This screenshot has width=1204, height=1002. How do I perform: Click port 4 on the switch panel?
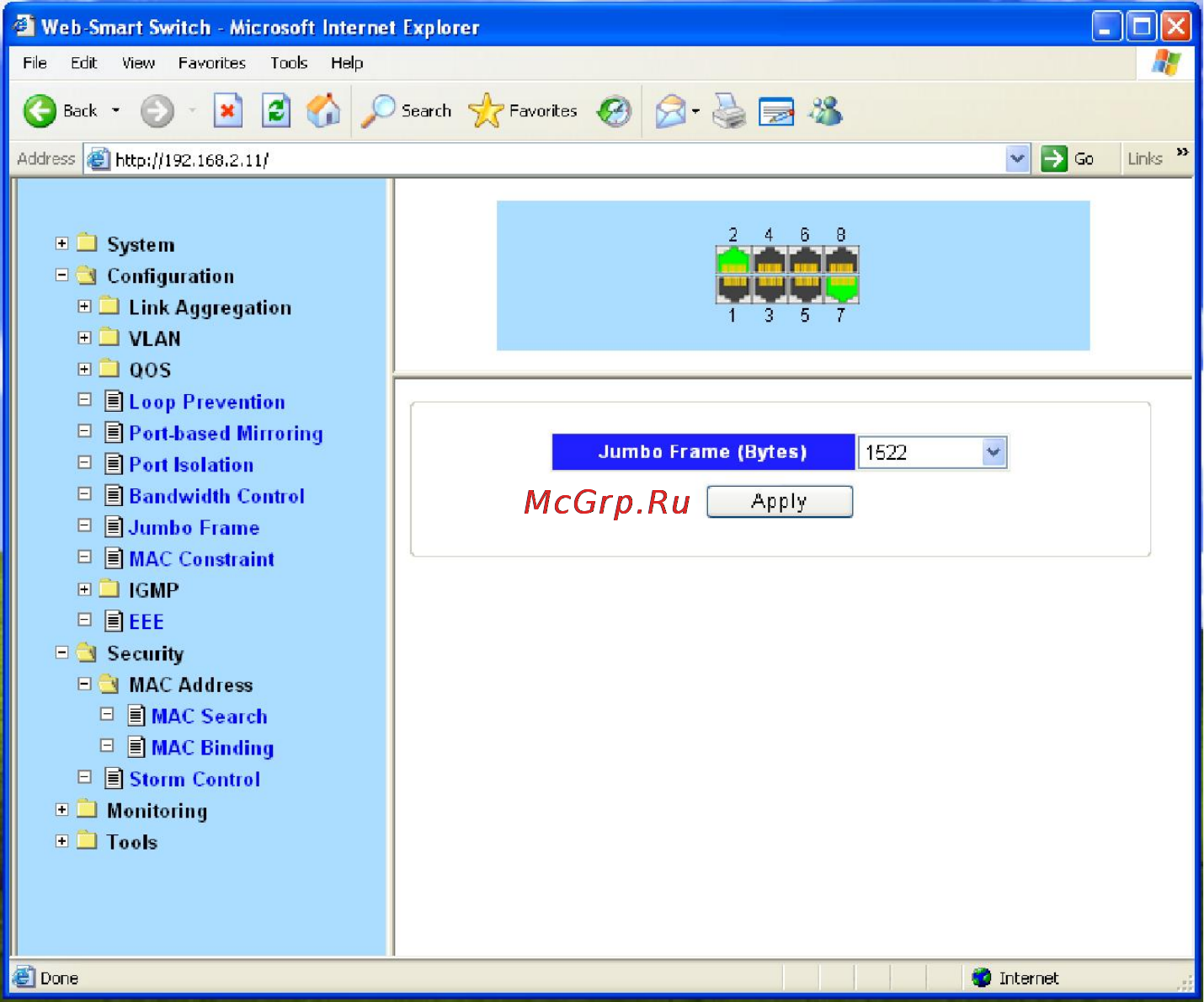coord(770,259)
